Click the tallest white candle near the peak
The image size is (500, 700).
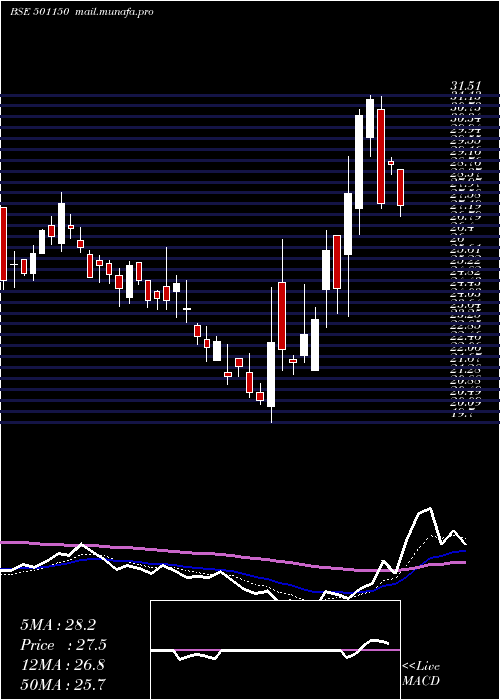[359, 162]
